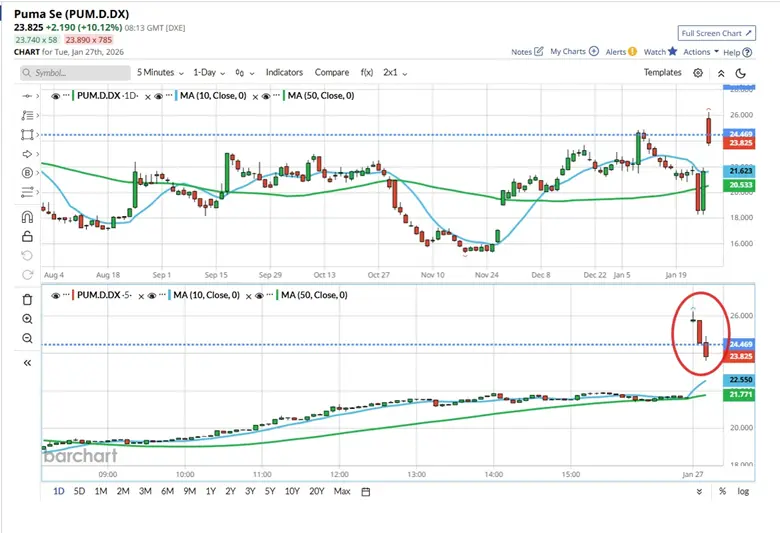Viewport: 780px width, 533px height.
Task: Select the 5Y range tab
Action: tap(270, 491)
